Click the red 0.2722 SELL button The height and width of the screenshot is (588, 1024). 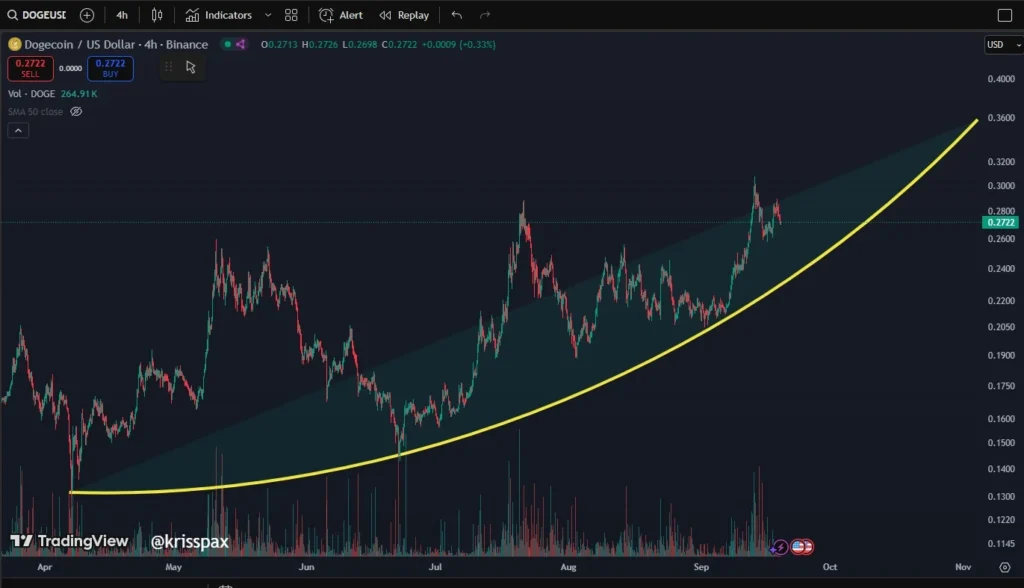point(30,68)
